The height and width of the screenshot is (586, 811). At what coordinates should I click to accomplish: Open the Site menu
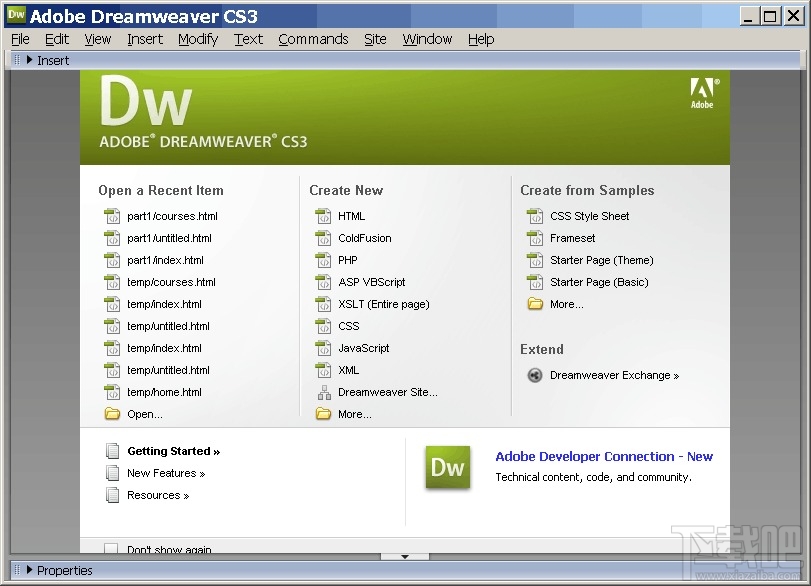(x=375, y=39)
